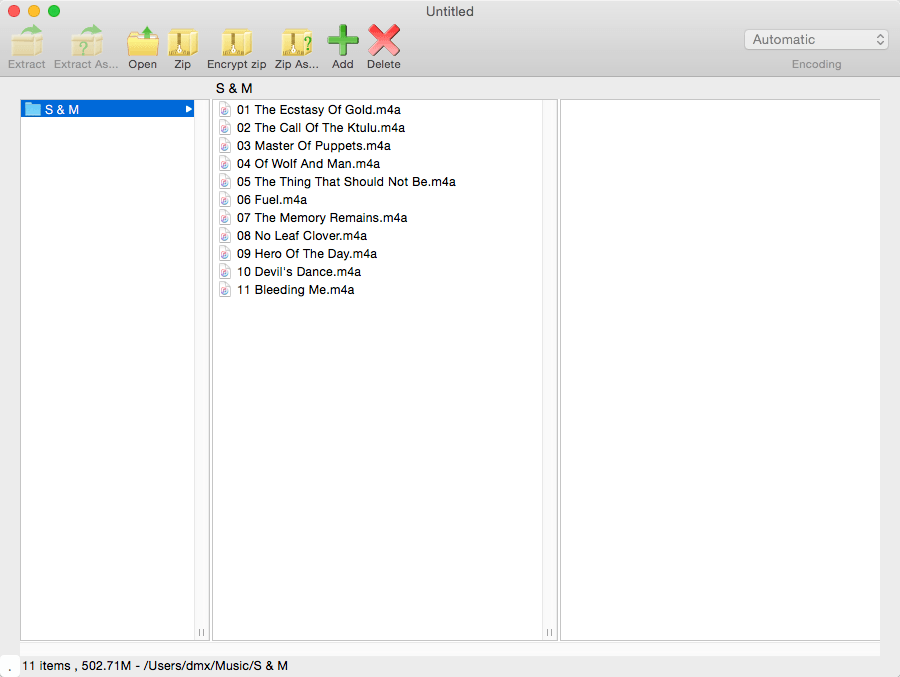
Task: Click file icon of 04 Of Wolf And Man
Action: (x=225, y=164)
